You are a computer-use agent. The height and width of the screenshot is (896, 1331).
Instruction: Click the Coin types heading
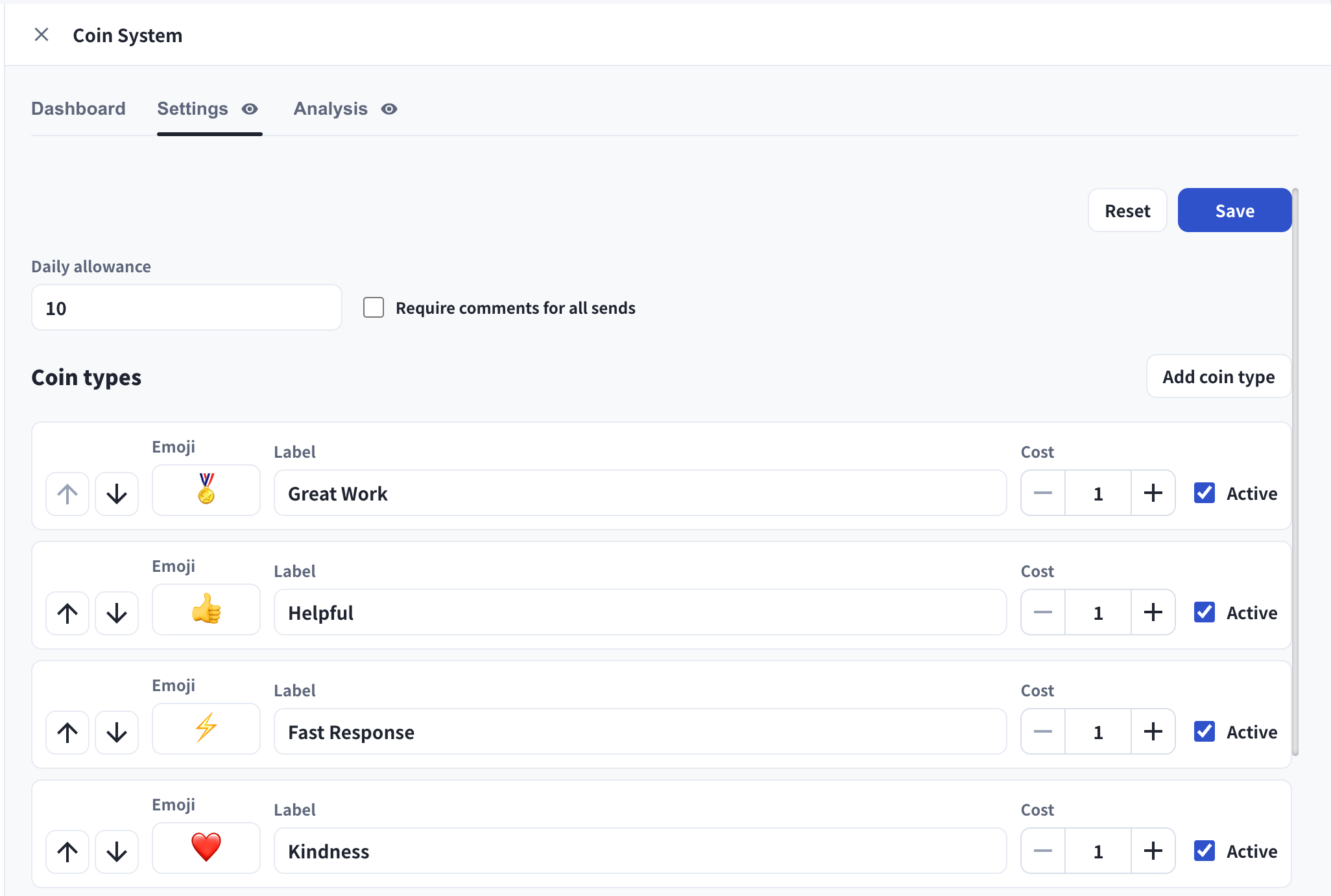pos(86,377)
